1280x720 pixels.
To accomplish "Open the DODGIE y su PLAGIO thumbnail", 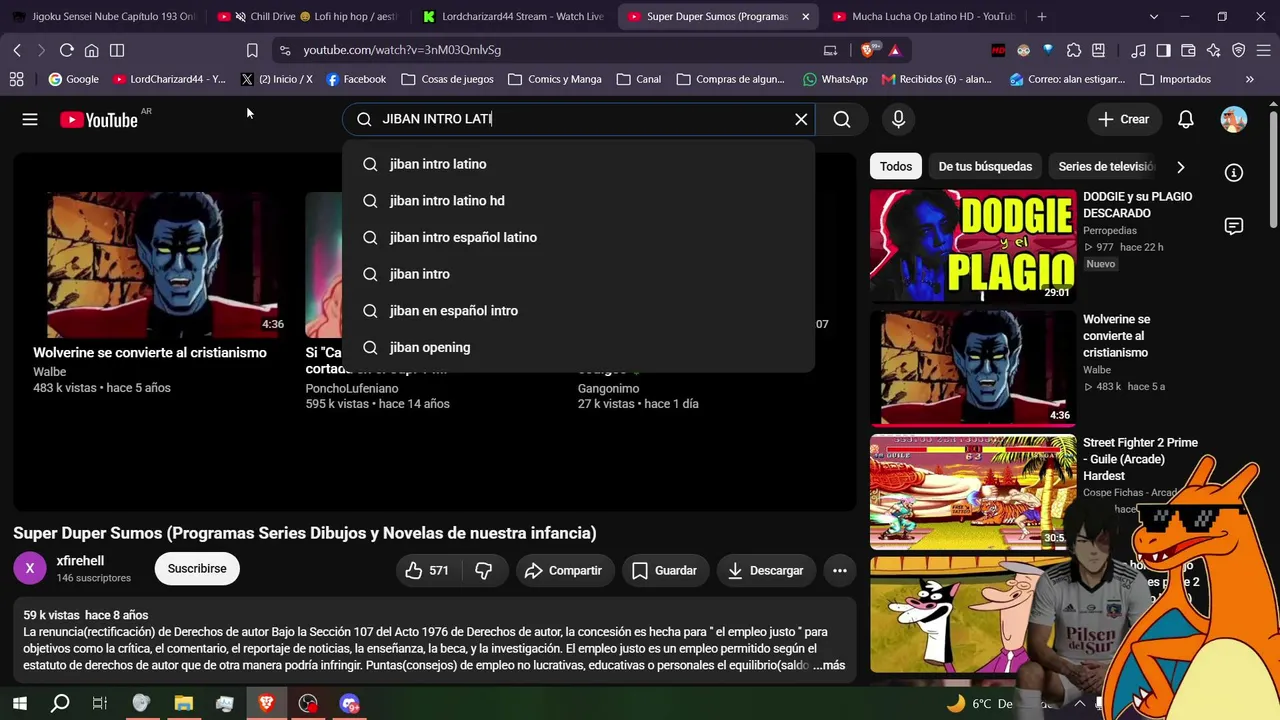I will pos(973,246).
